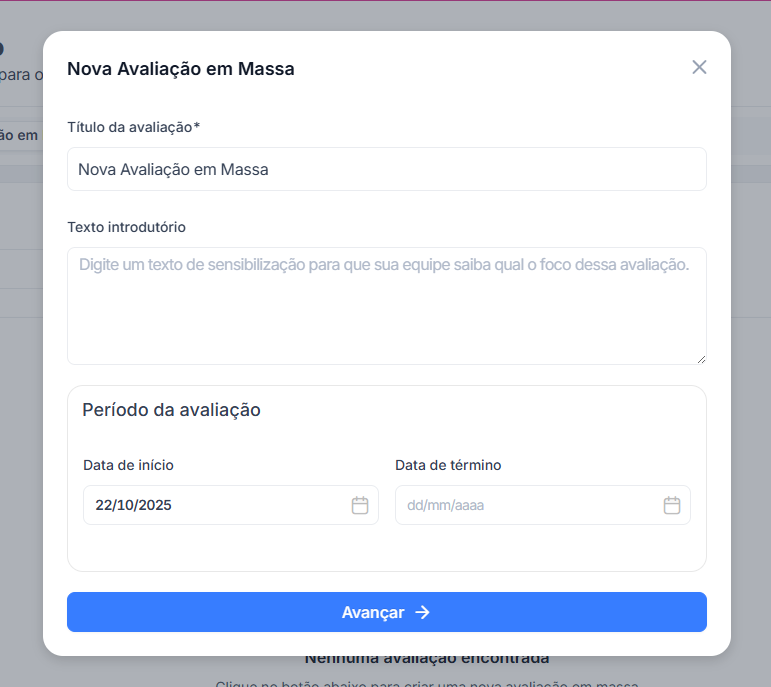
Task: Click the Texto introdutório label
Action: 126,227
